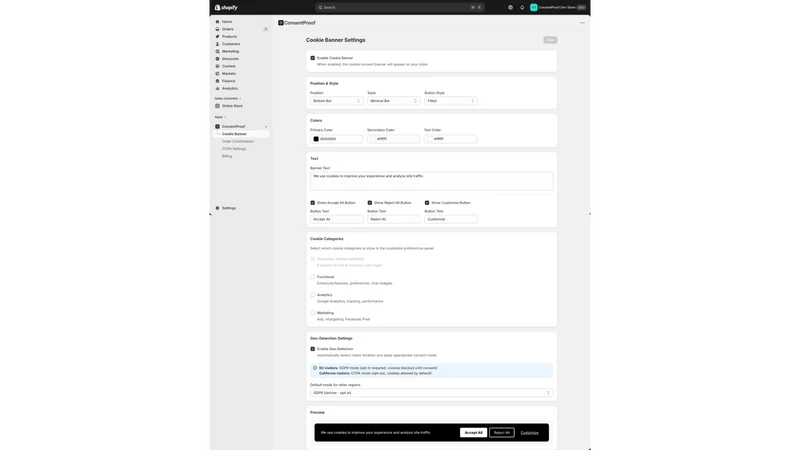The height and width of the screenshot is (450, 800).
Task: Click the Marketing icon in sidebar
Action: 217,51
